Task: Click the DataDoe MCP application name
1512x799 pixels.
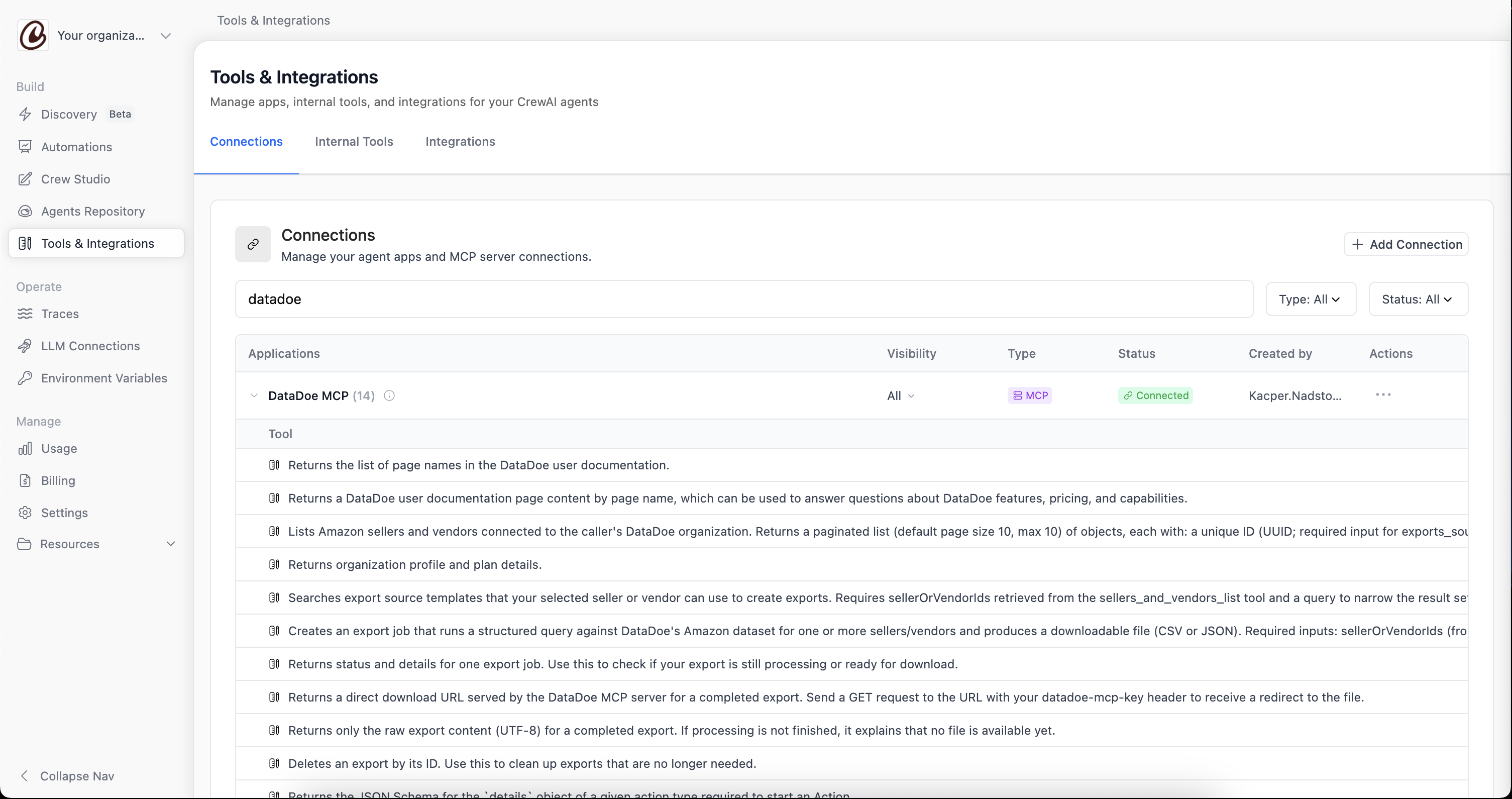Action: click(x=308, y=396)
